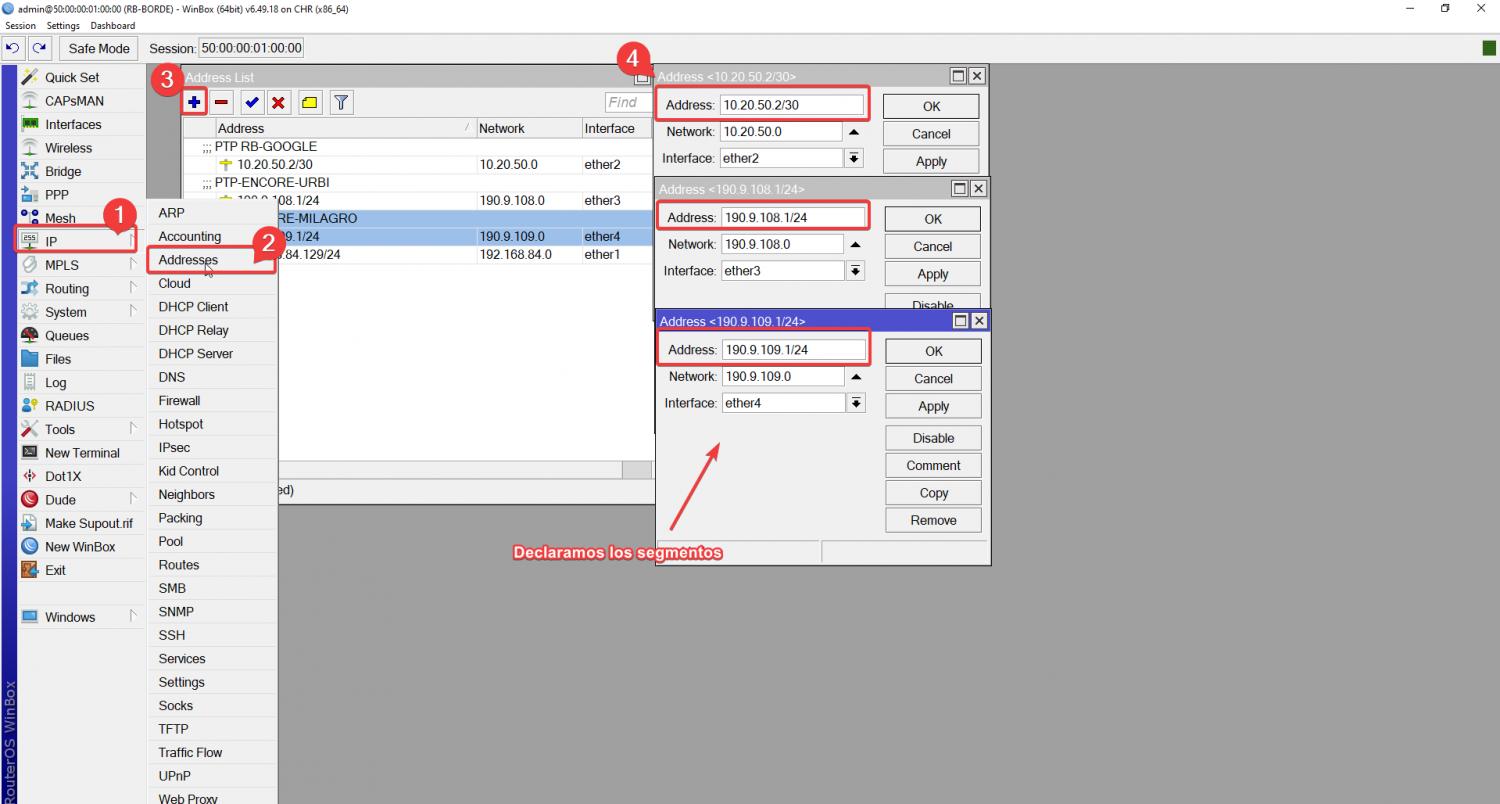Screen dimensions: 1500x804
Task: Click the Address field containing 190.9.108.1/24
Action: (x=793, y=217)
